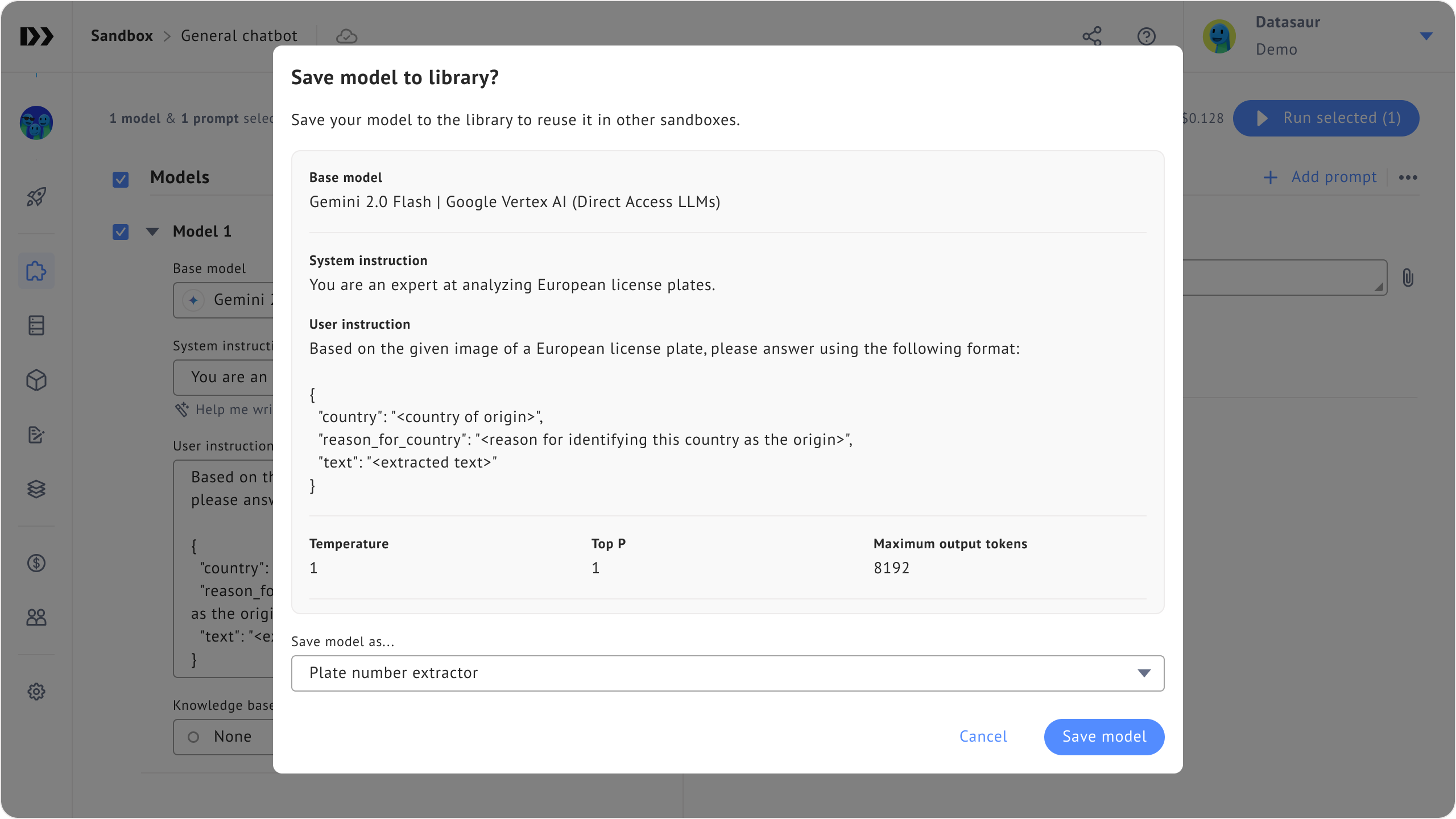Open the team members people icon

pyautogui.click(x=36, y=617)
